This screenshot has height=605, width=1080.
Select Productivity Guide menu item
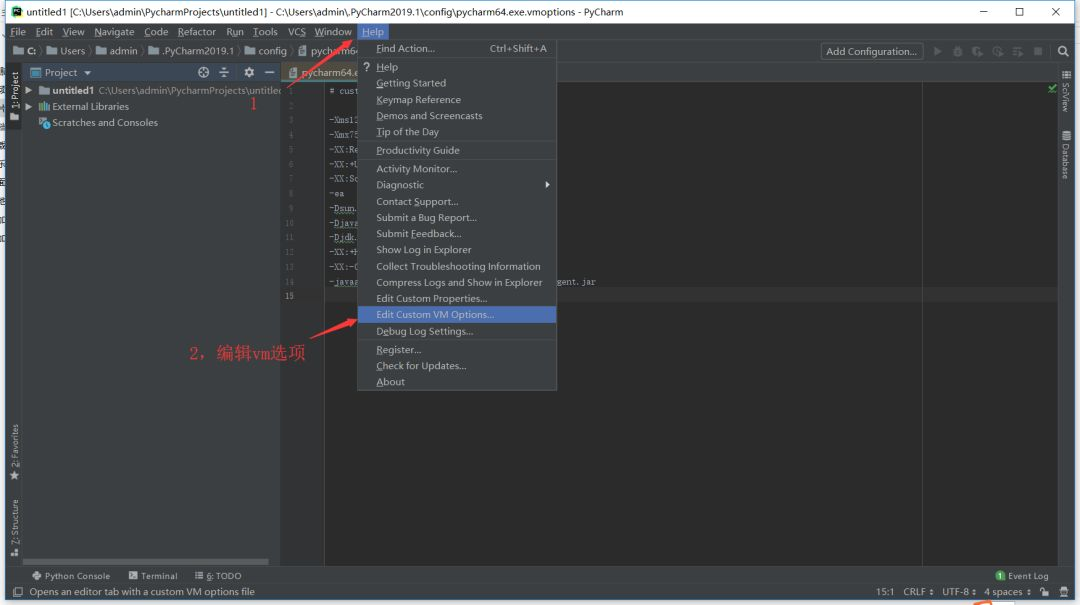click(457, 150)
